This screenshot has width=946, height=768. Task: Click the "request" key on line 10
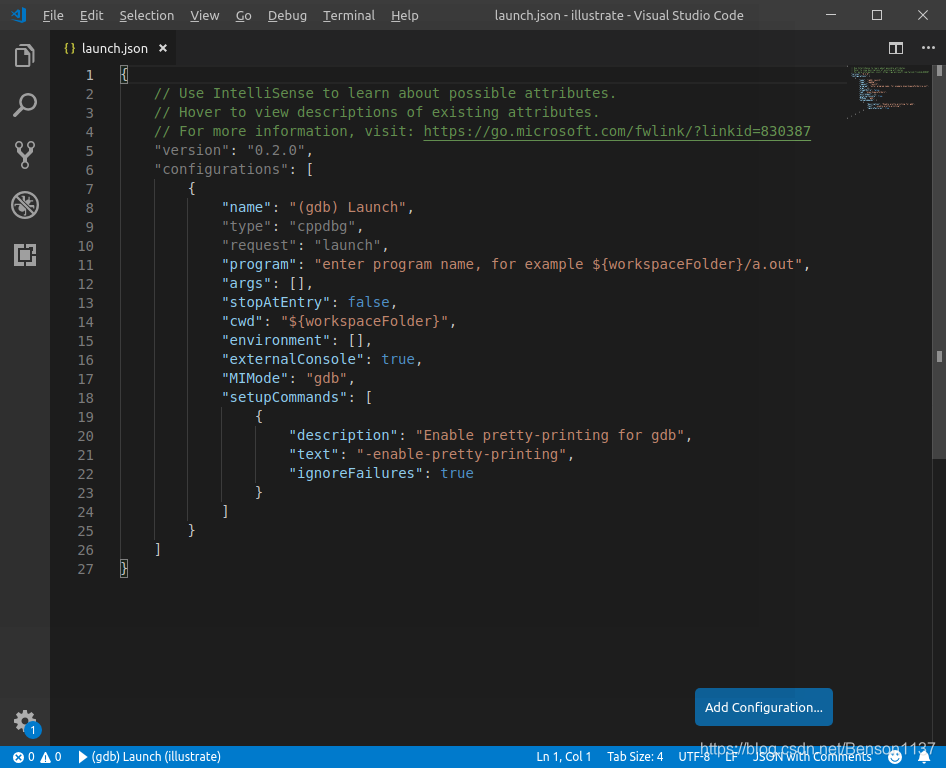tap(259, 245)
